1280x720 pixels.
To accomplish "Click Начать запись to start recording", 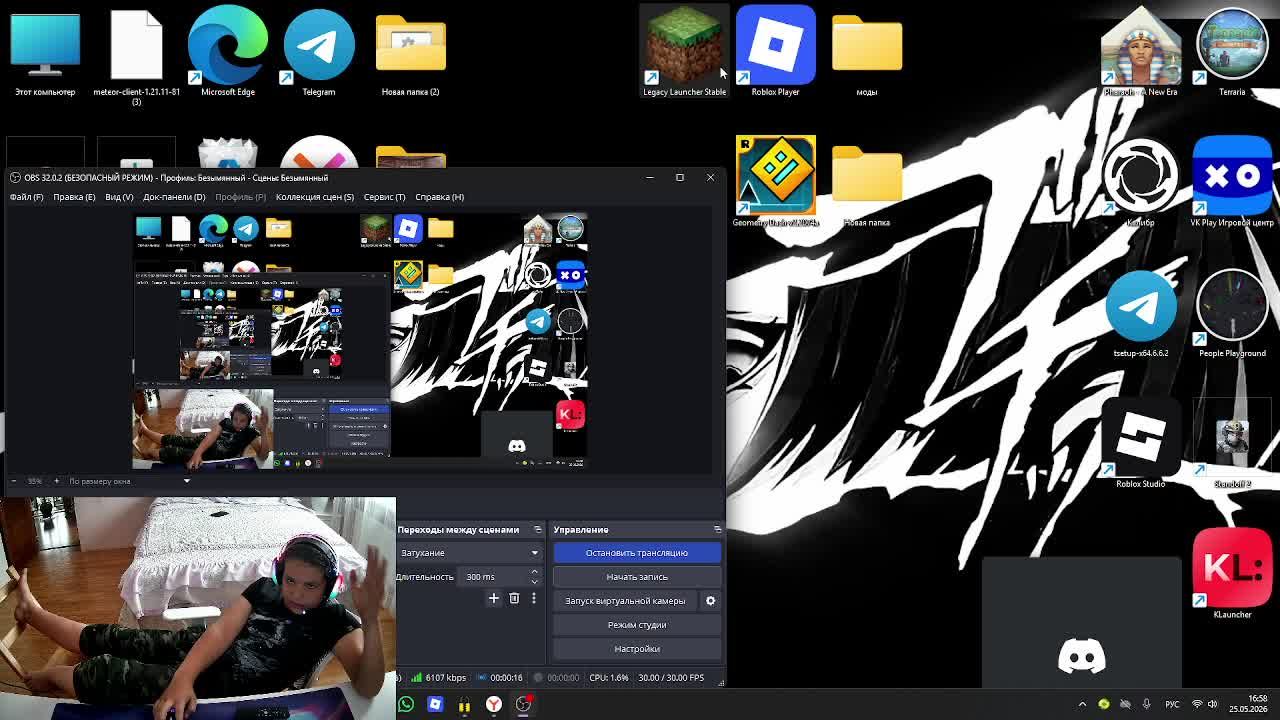I will [x=636, y=577].
